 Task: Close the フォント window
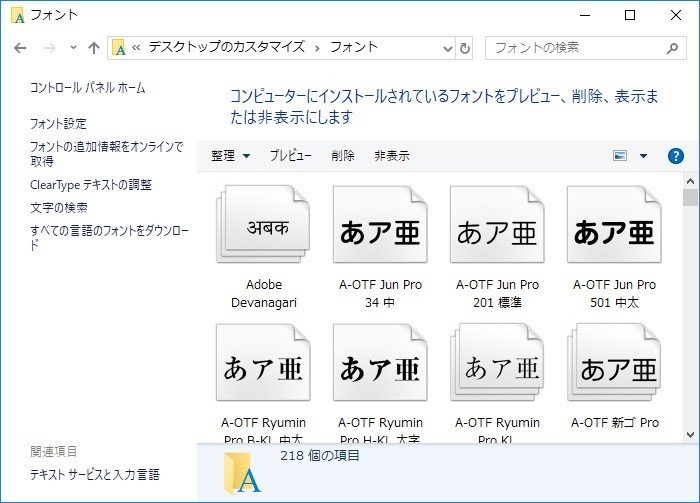(676, 15)
